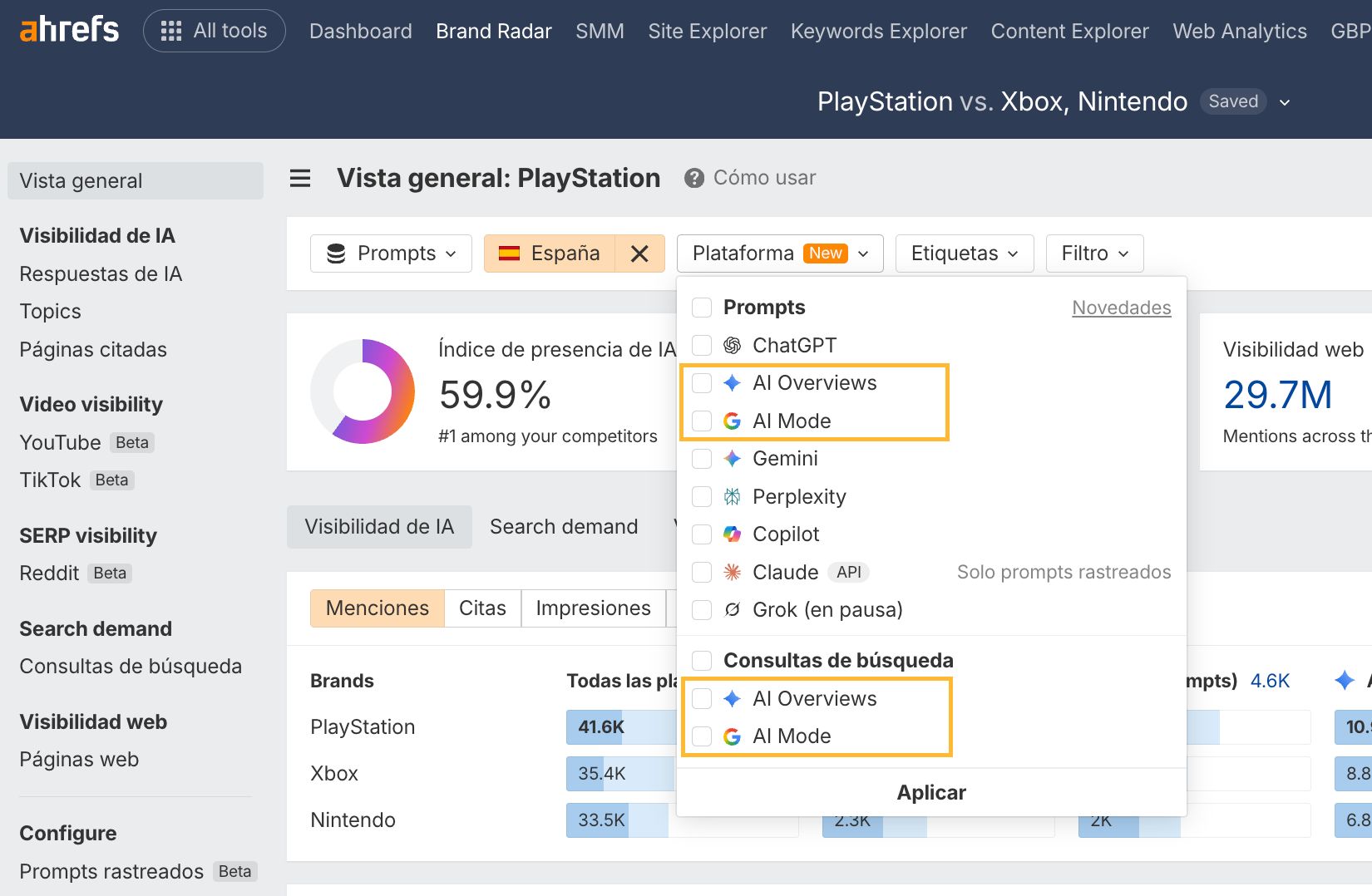Screen dimensions: 1372x896
Task: Click the Copilot logo icon
Action: (x=732, y=534)
